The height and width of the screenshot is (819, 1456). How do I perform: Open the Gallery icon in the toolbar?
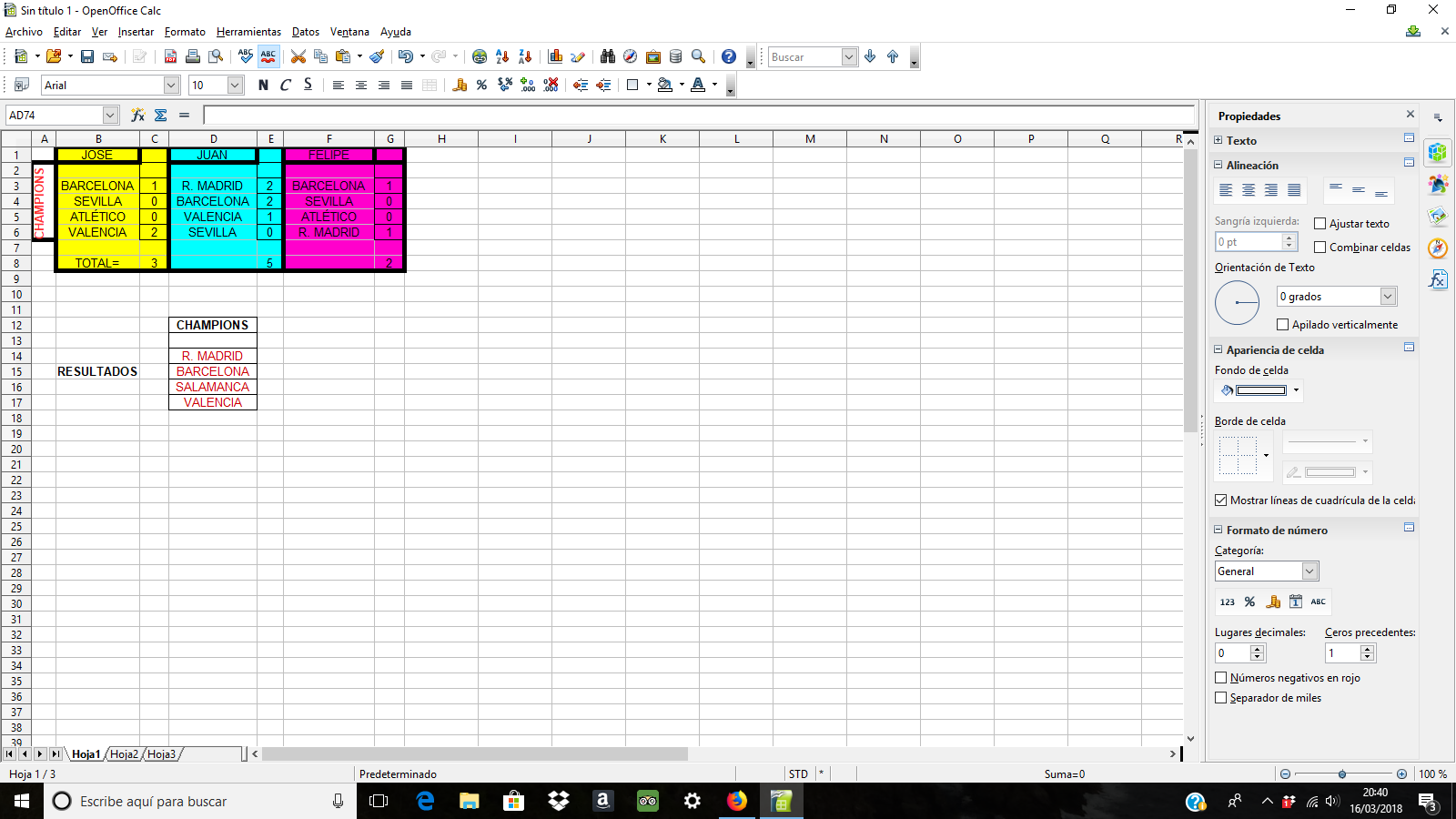(x=653, y=56)
